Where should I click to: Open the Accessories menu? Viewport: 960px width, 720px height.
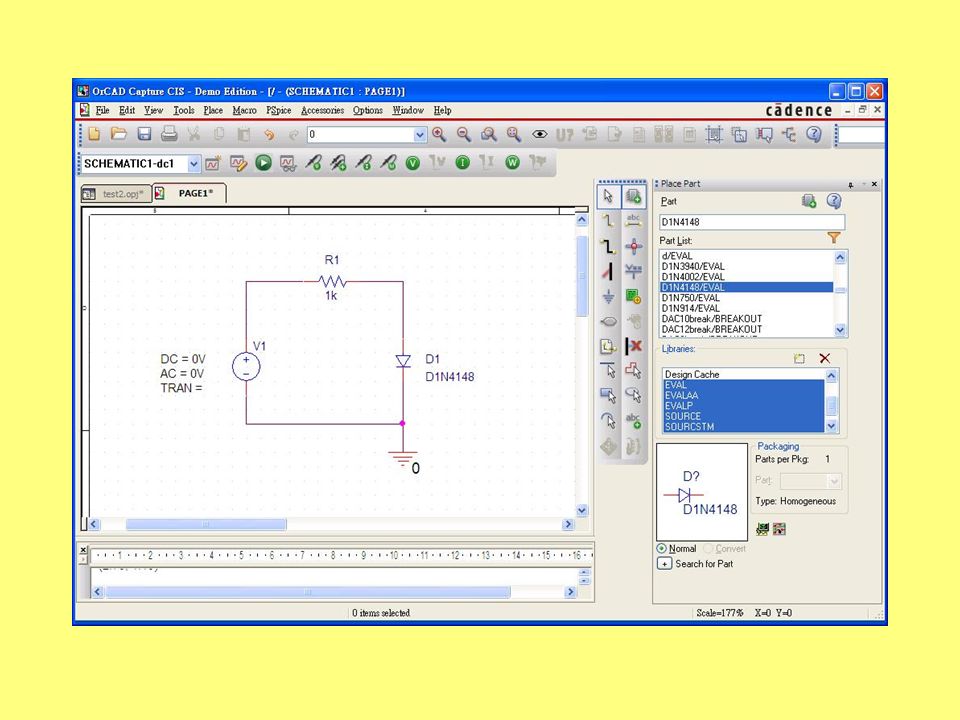pyautogui.click(x=323, y=110)
